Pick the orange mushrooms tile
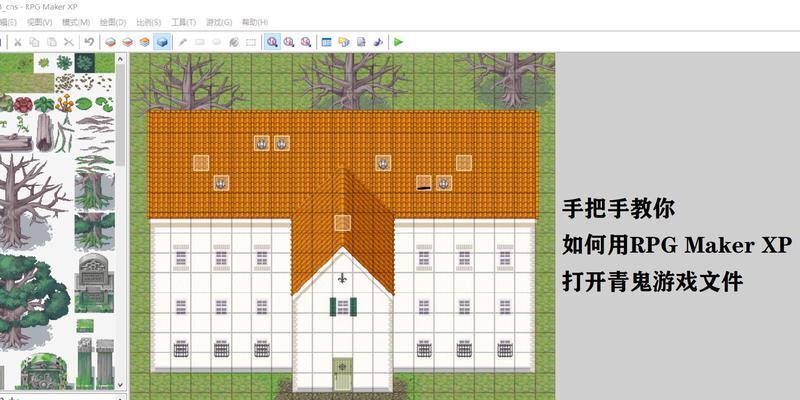The height and width of the screenshot is (400, 800). pyautogui.click(x=64, y=104)
